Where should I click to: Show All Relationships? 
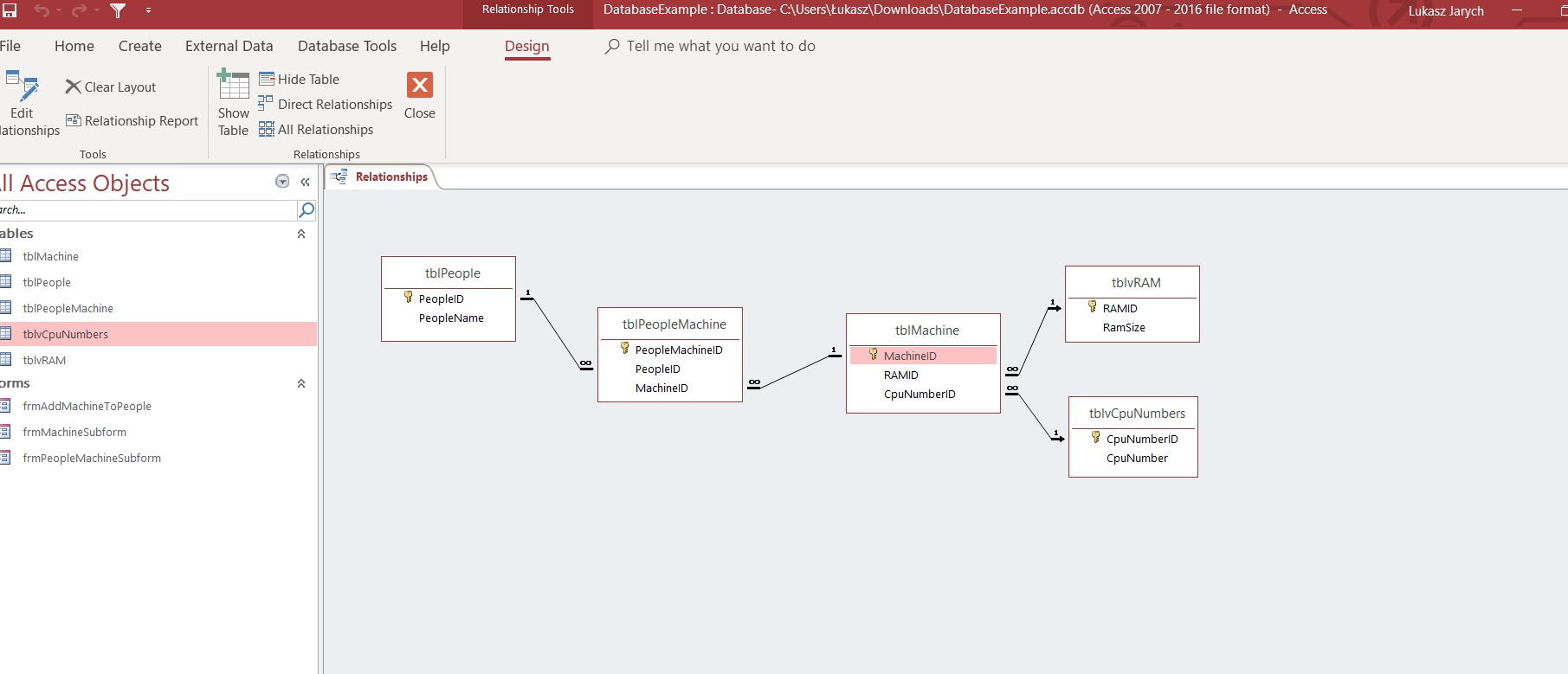316,129
